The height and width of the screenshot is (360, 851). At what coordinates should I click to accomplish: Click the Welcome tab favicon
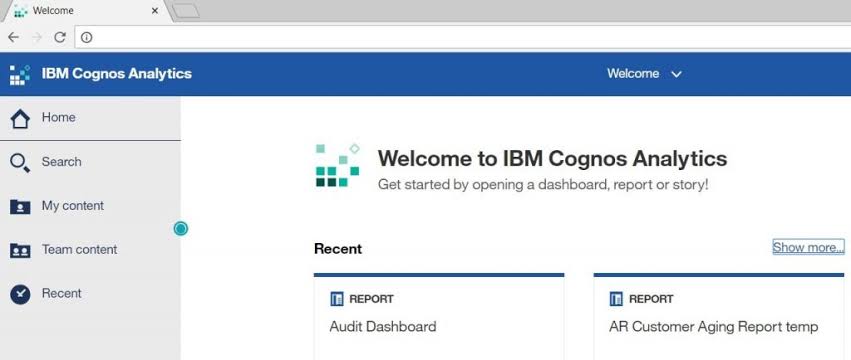click(21, 11)
